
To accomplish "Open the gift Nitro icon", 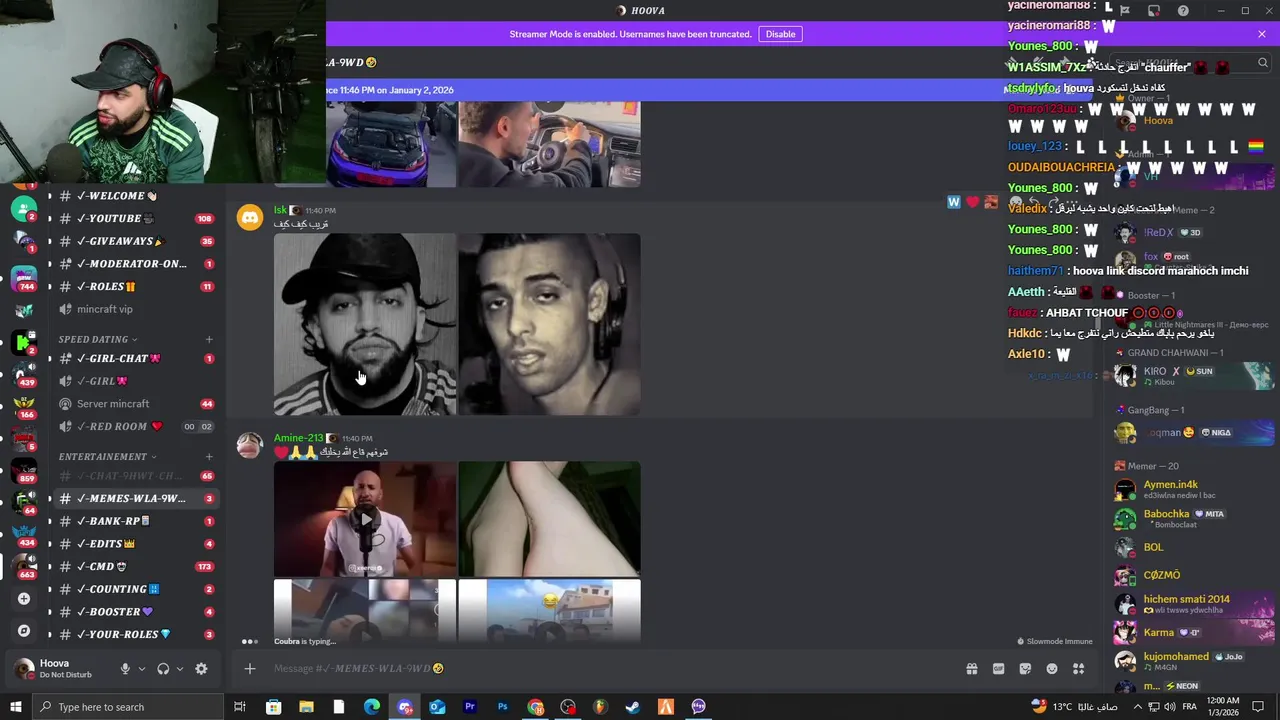I will coord(971,669).
